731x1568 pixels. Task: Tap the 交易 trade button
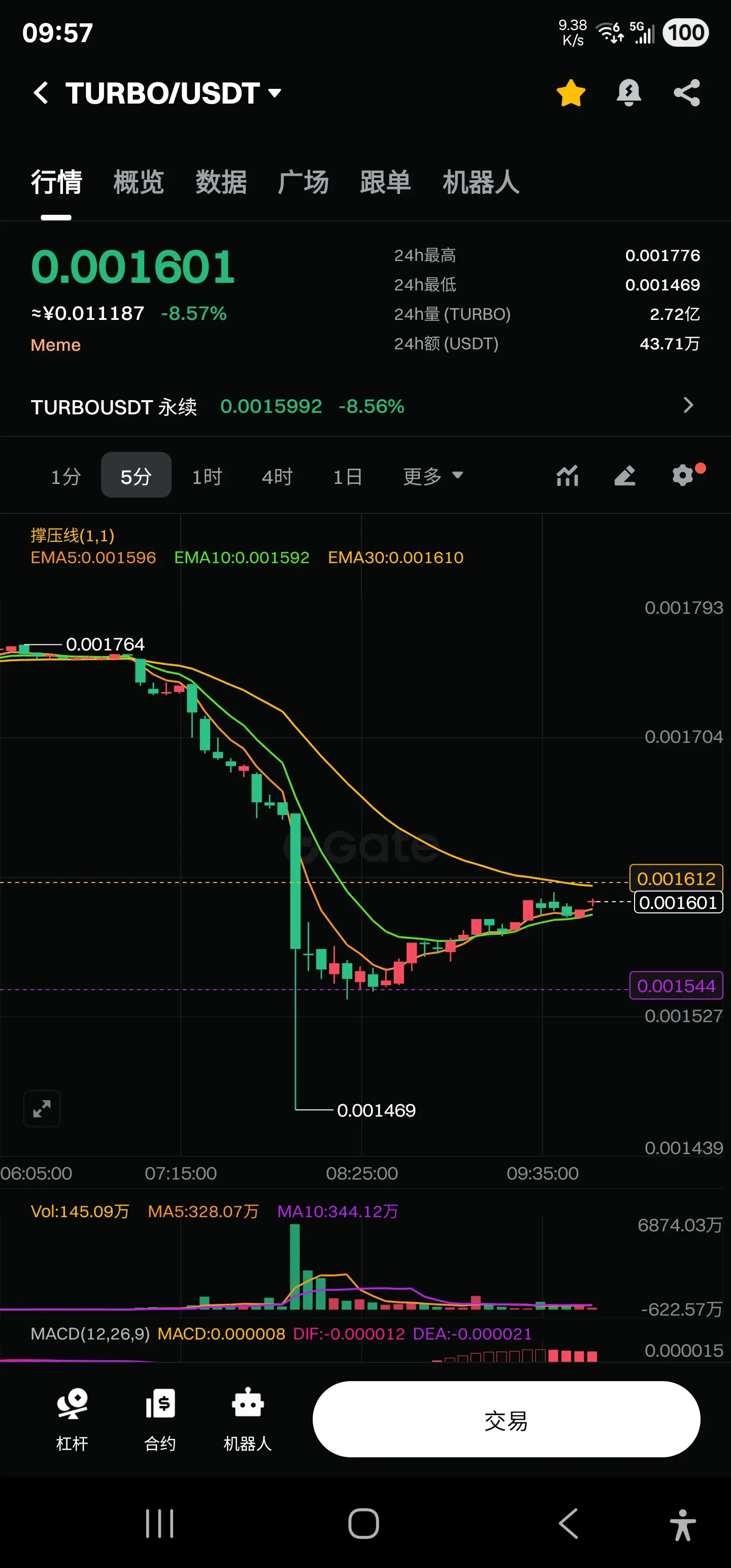(507, 1419)
